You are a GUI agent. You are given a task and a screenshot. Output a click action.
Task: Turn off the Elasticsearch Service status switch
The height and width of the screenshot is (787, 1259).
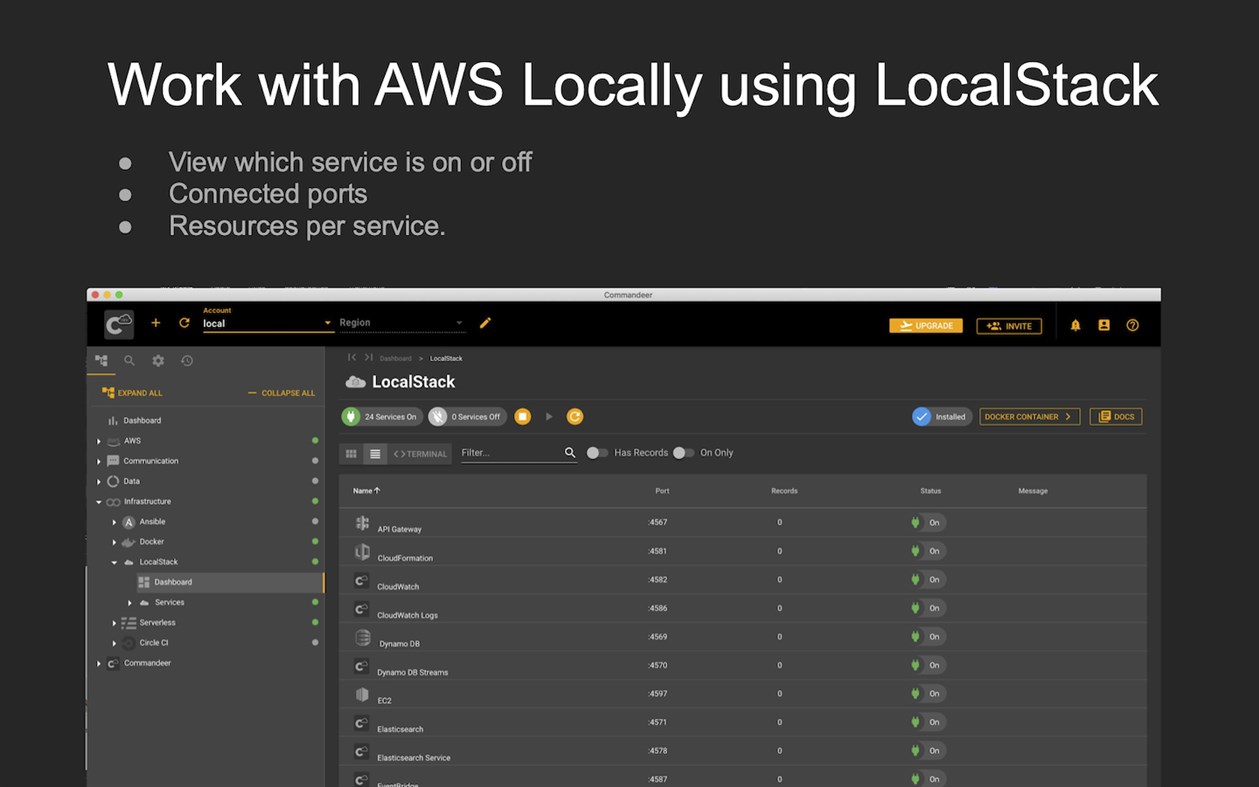click(x=928, y=750)
